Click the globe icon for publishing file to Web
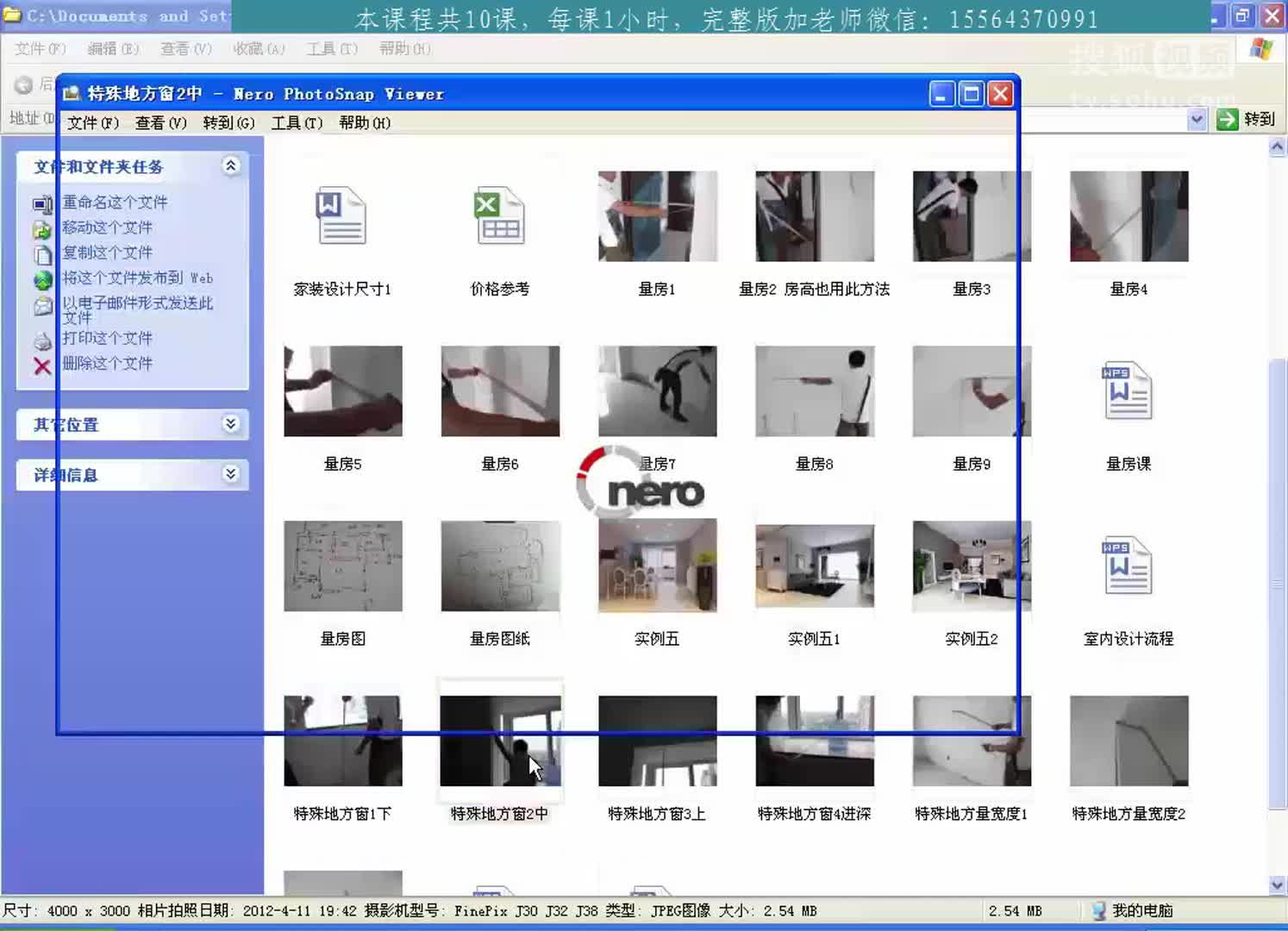This screenshot has width=1288, height=931. click(x=41, y=279)
